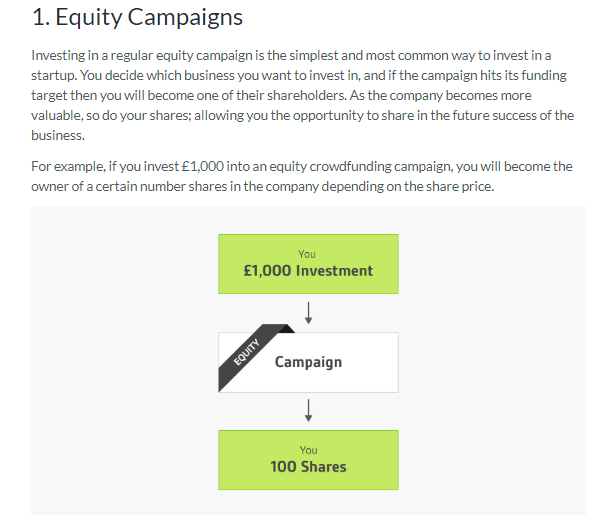Click the word 'shareholders' in the first paragraph

click(x=306, y=95)
